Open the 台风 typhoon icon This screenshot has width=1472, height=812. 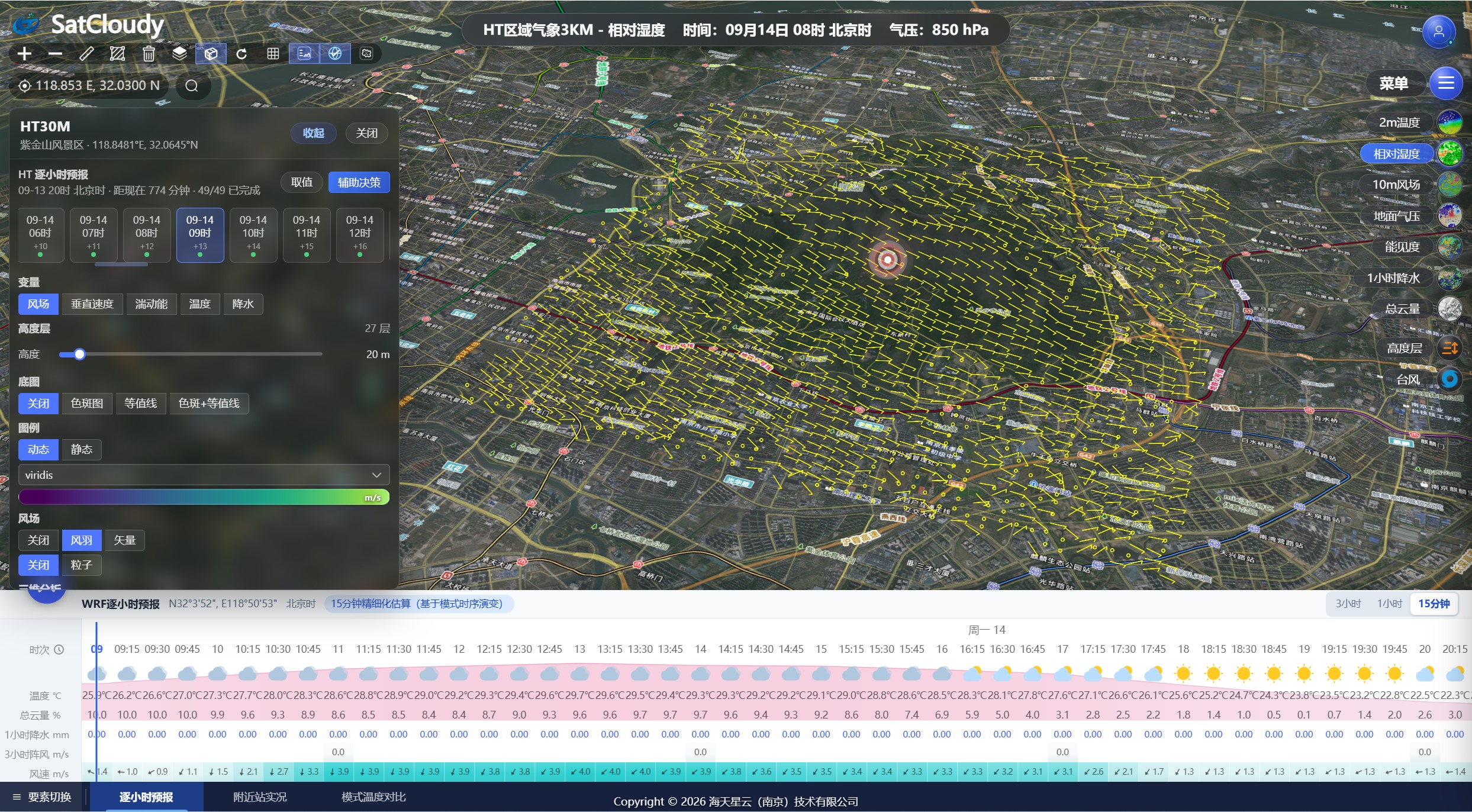pos(1450,379)
